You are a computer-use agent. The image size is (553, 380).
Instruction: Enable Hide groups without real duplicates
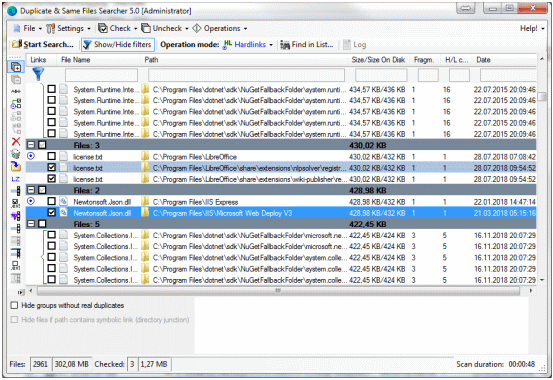click(x=14, y=306)
